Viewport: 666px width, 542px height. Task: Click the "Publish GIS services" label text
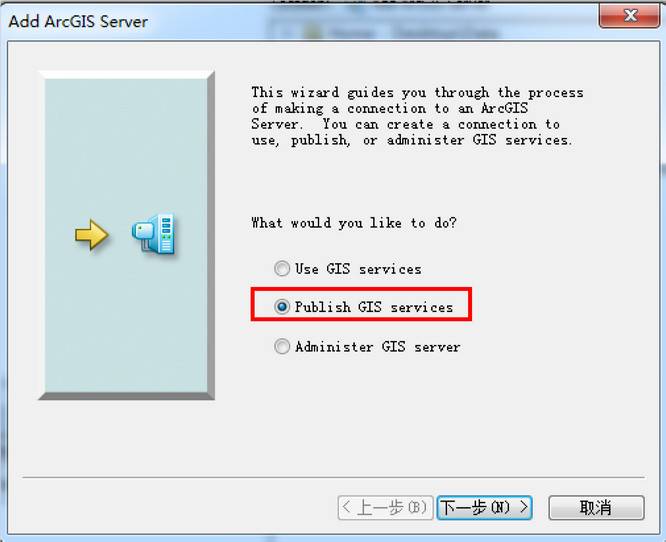tap(374, 307)
